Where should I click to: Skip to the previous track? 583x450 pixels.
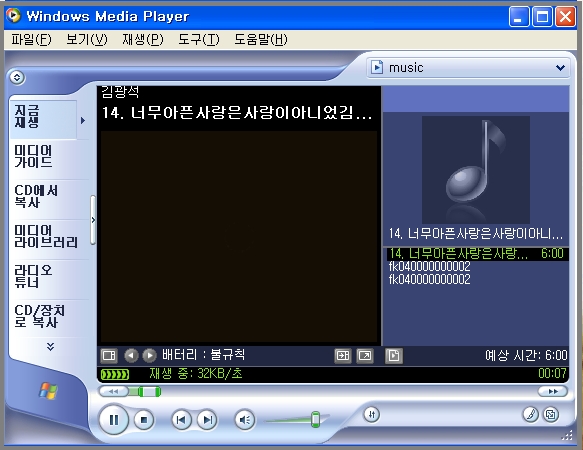pyautogui.click(x=181, y=420)
